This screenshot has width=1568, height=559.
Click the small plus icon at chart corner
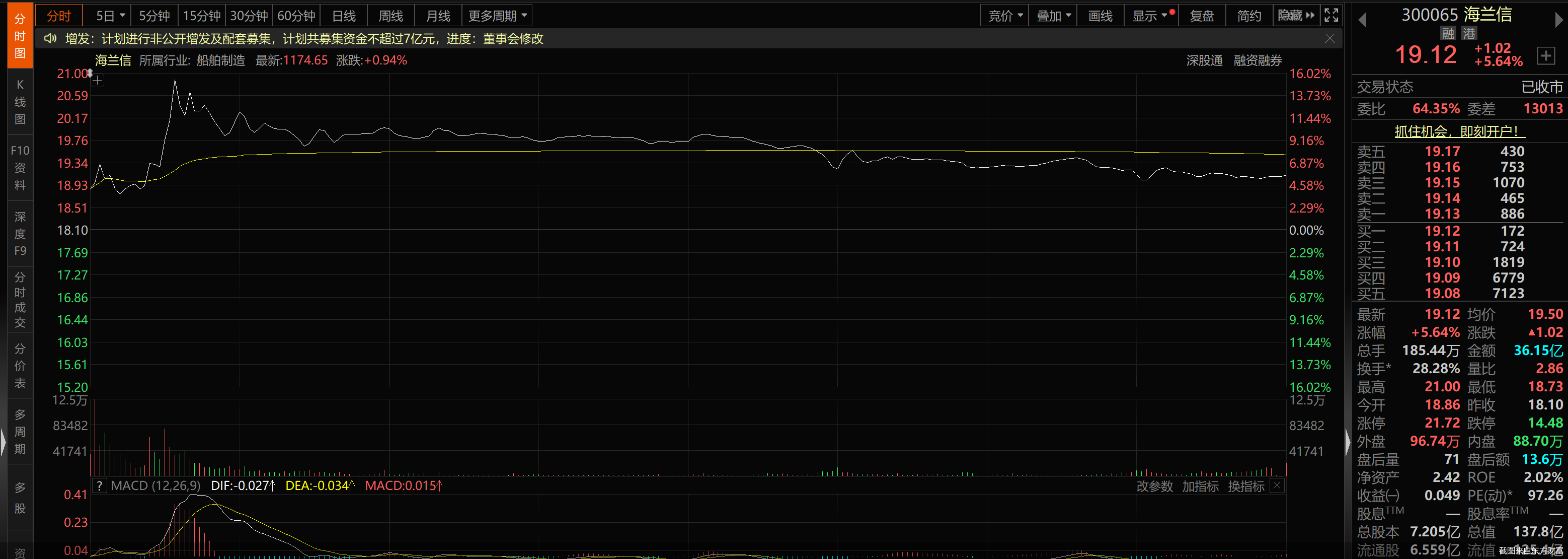pos(98,81)
